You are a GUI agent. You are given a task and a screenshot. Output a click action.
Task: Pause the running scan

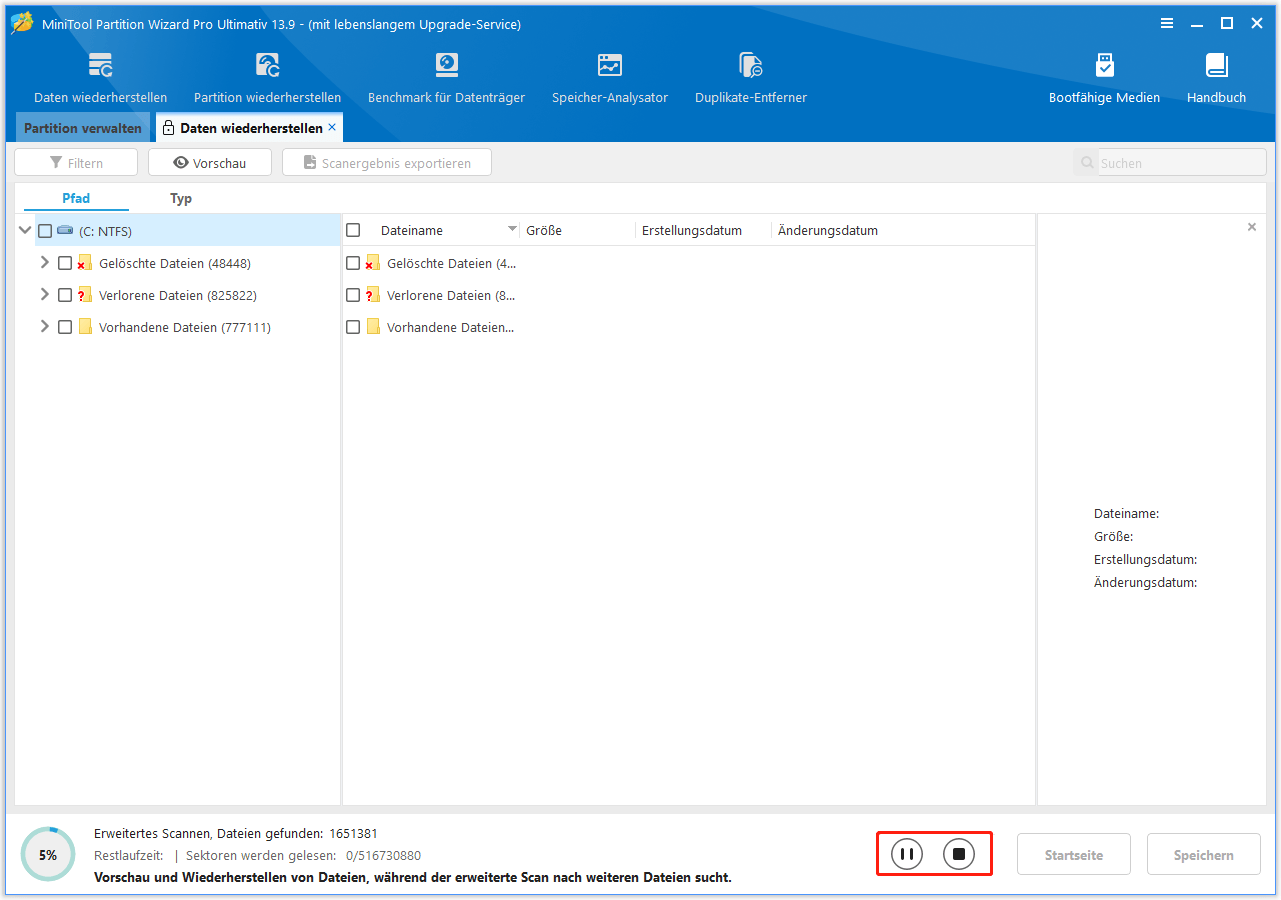pos(907,854)
